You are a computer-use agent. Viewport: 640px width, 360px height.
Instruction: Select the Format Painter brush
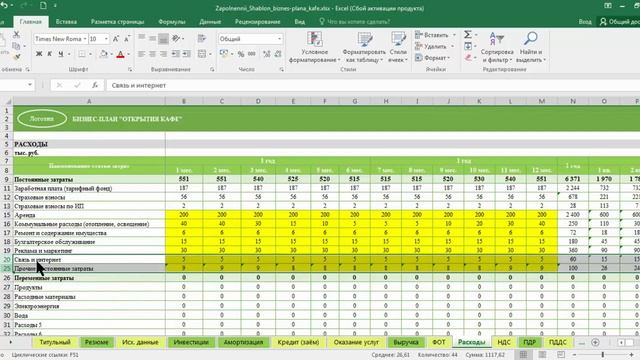pos(17,57)
